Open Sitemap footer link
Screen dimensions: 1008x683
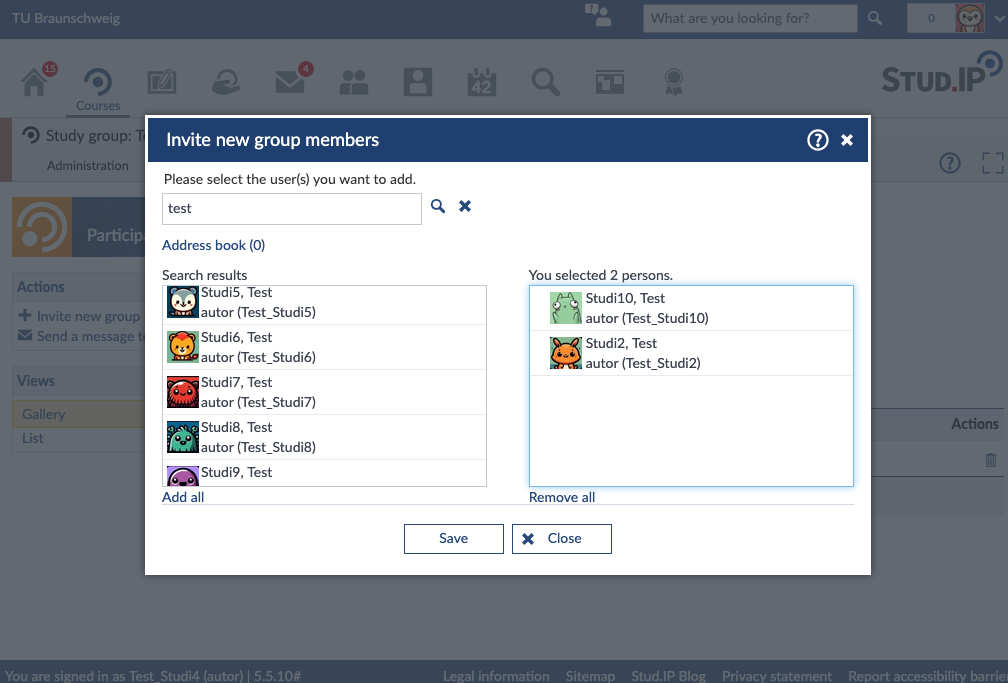click(x=590, y=676)
